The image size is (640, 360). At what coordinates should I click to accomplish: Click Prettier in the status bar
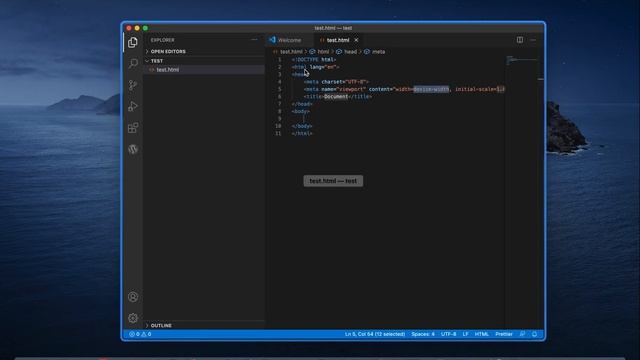coord(504,334)
